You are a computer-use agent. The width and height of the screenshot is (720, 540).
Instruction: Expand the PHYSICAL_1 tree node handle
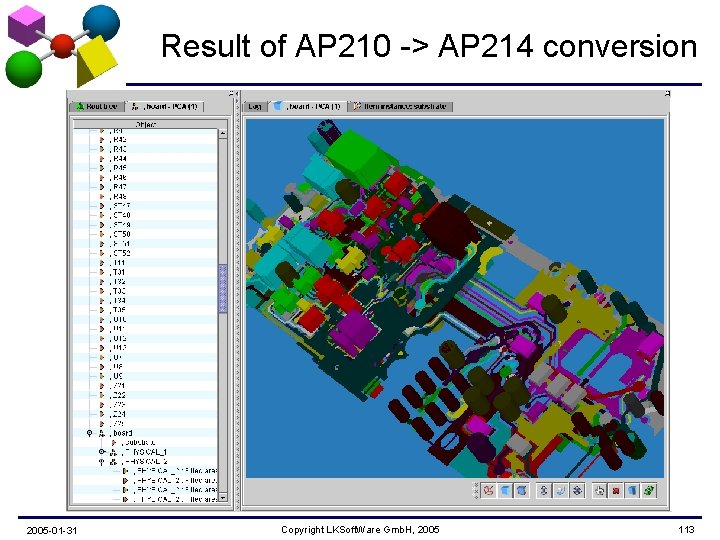(102, 452)
